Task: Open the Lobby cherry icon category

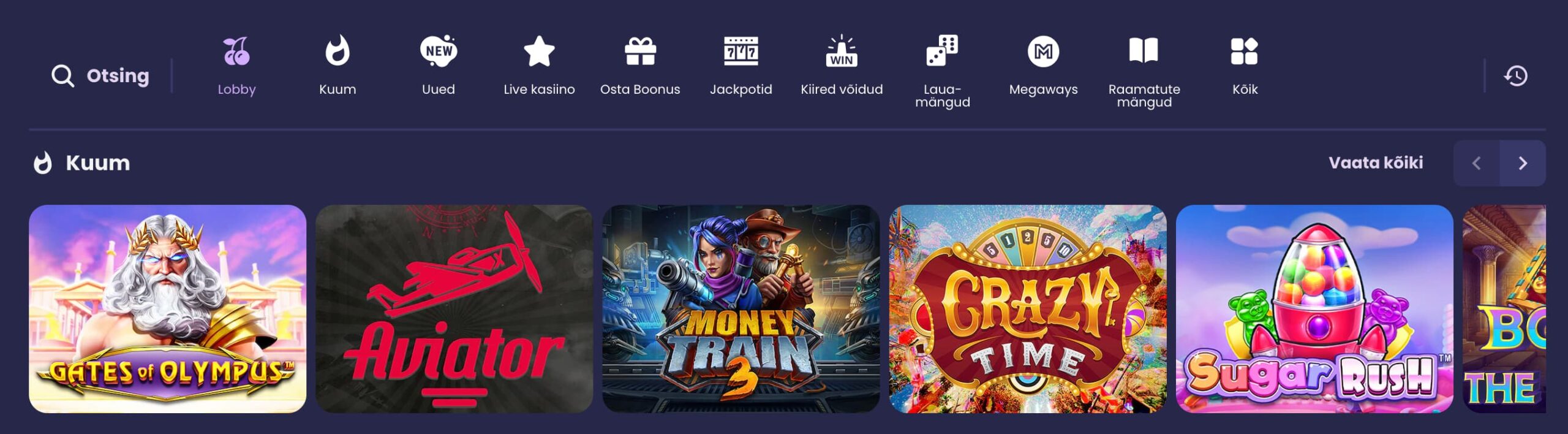Action: (236, 51)
